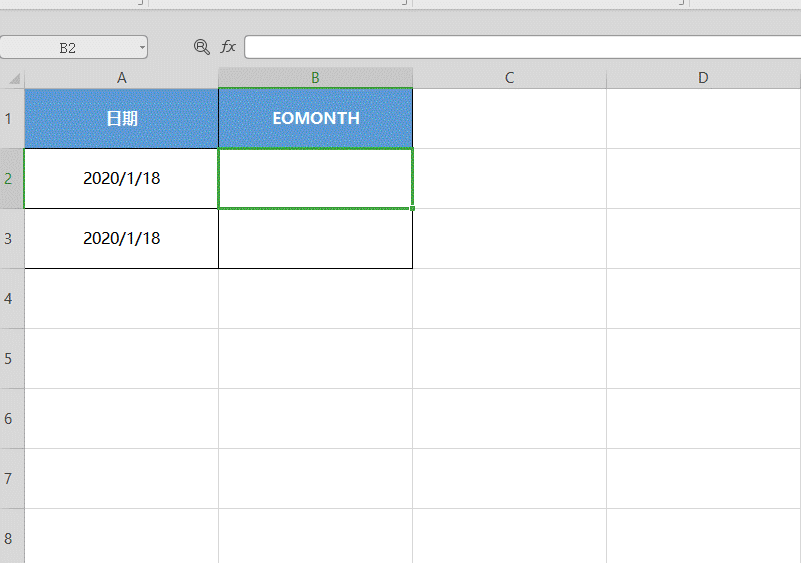Click the magnifier icon beside fx
801x563 pixels.
pyautogui.click(x=201, y=47)
